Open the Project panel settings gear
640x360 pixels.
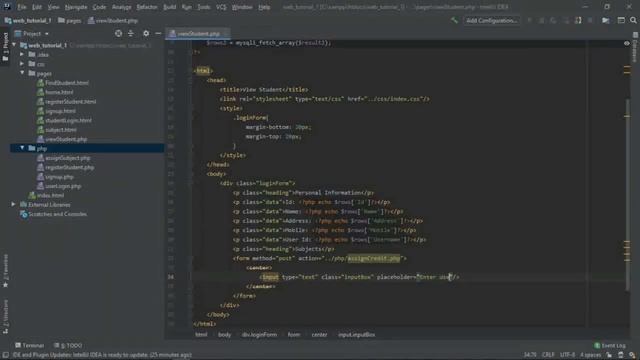146,33
